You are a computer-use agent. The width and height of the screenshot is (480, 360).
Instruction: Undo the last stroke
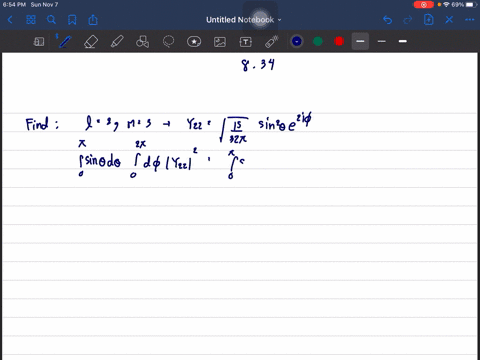pos(387,20)
